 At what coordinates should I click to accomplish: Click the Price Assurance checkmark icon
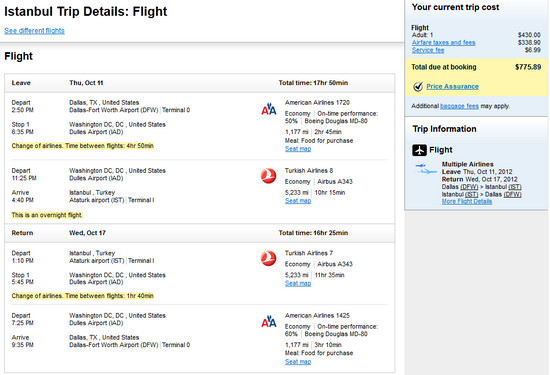[x=418, y=87]
